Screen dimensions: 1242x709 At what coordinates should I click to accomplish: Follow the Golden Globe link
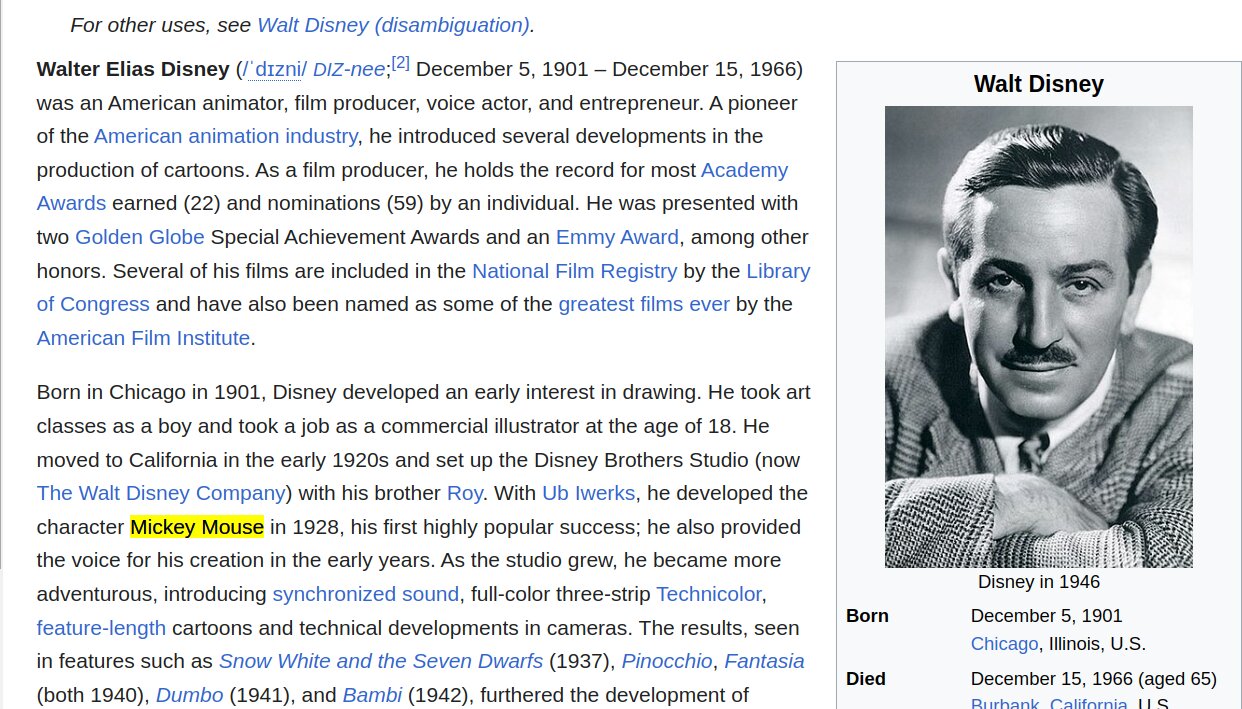point(140,237)
